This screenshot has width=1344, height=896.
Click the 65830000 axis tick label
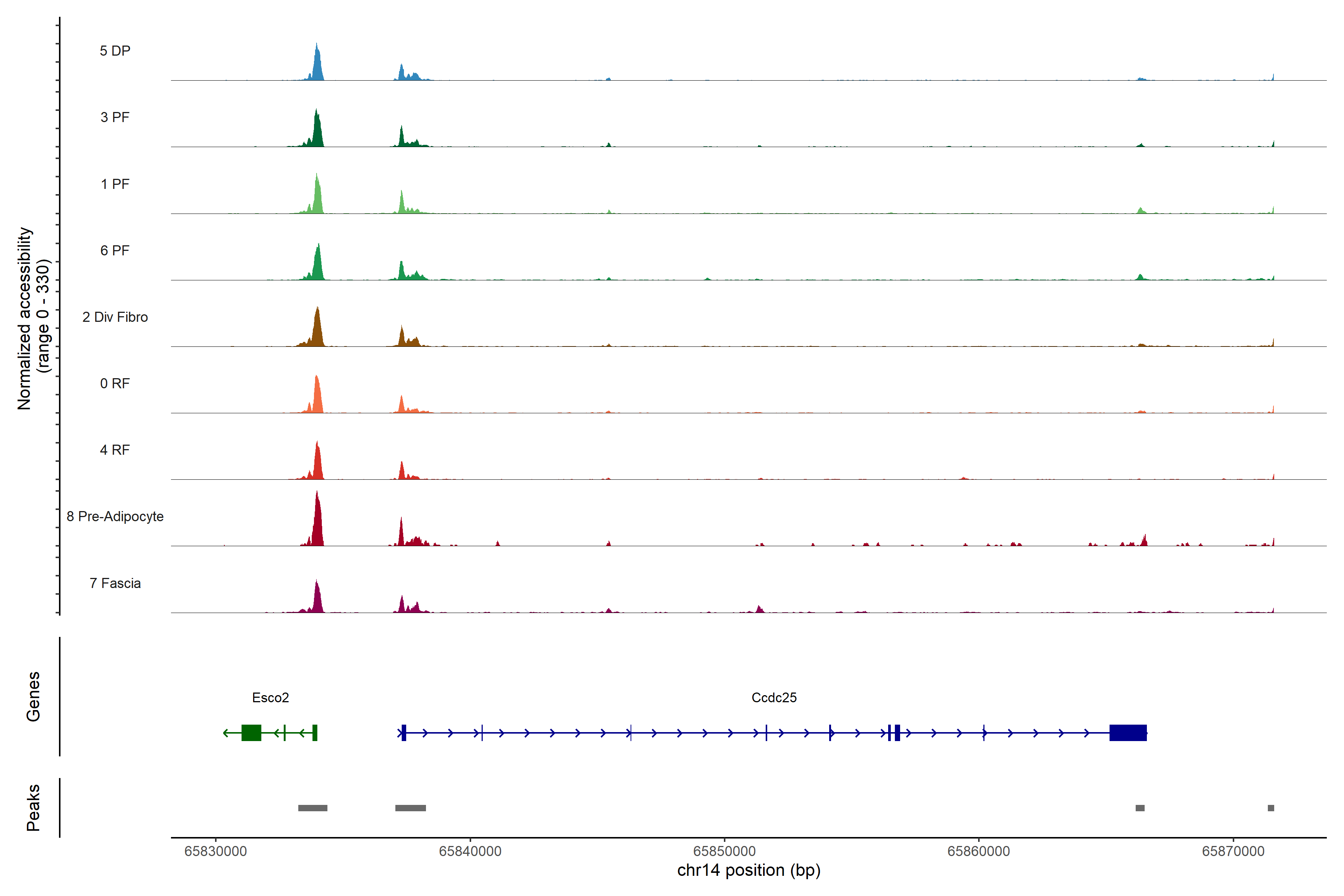click(215, 851)
